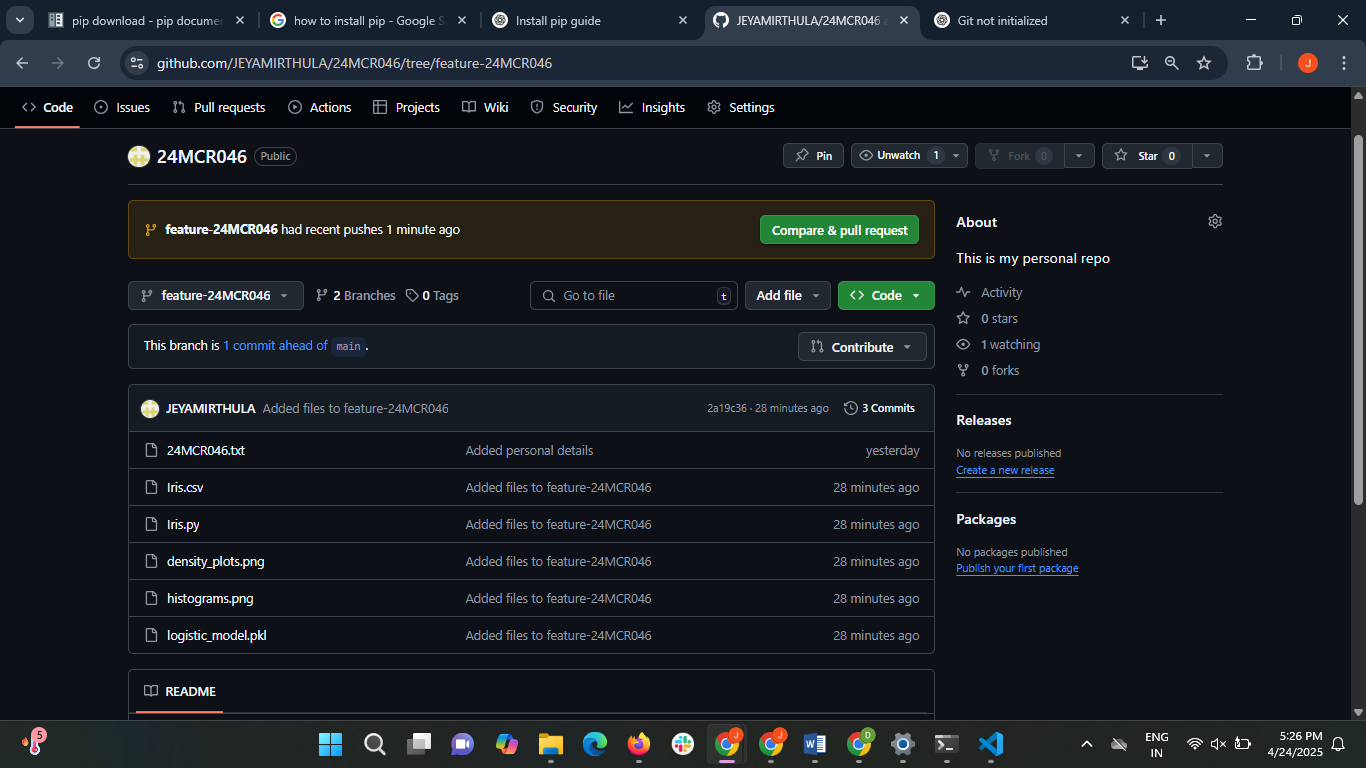Open repository Settings tab

point(741,107)
